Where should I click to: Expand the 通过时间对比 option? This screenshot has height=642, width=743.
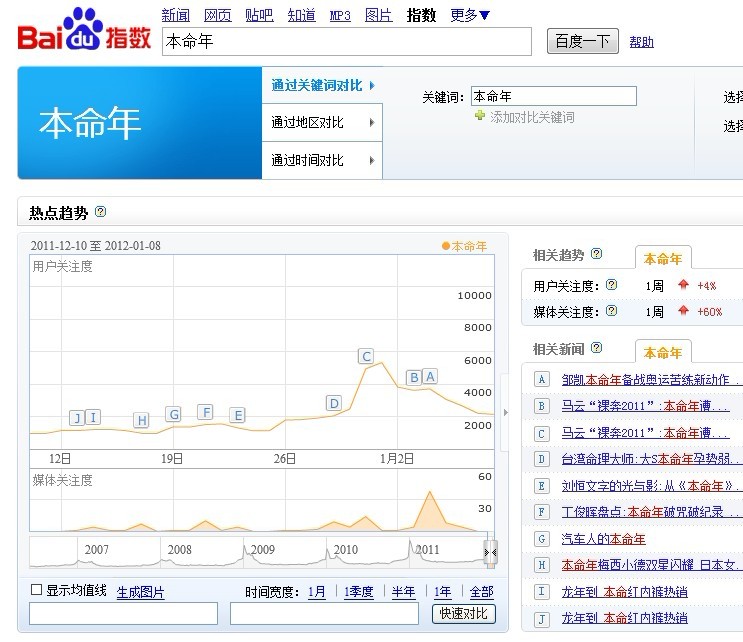pos(322,161)
